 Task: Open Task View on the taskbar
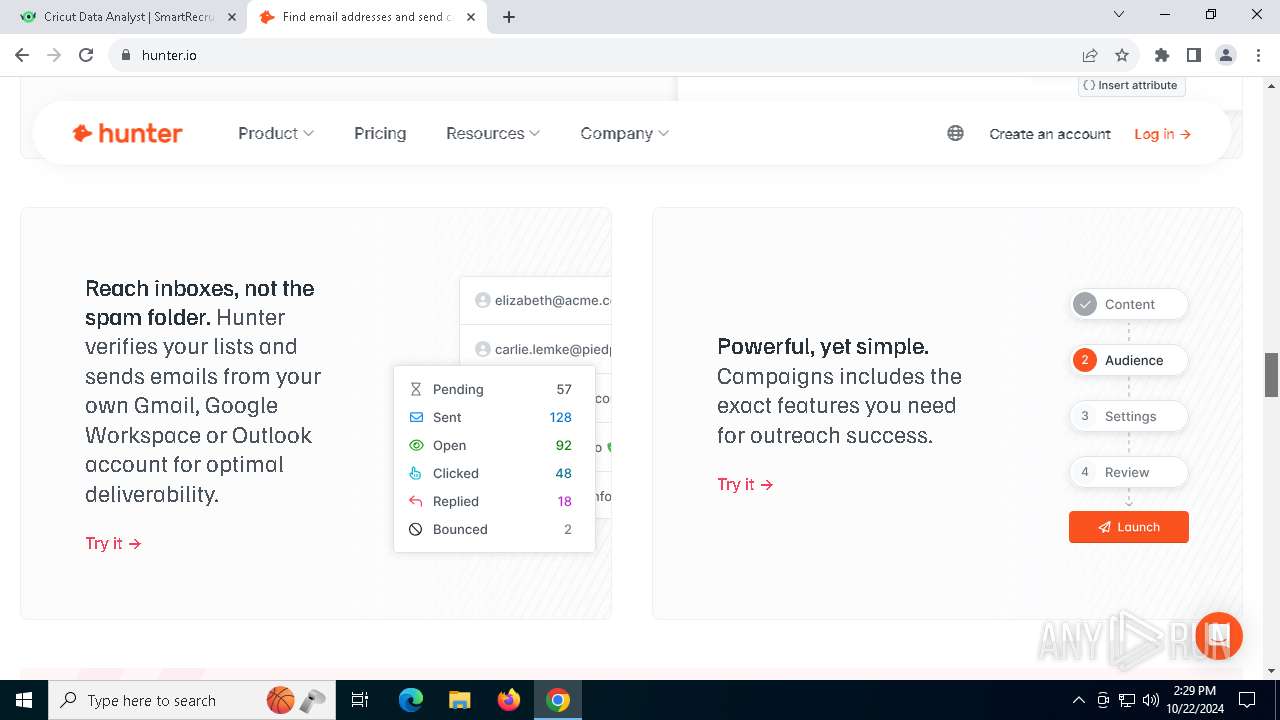click(x=360, y=700)
